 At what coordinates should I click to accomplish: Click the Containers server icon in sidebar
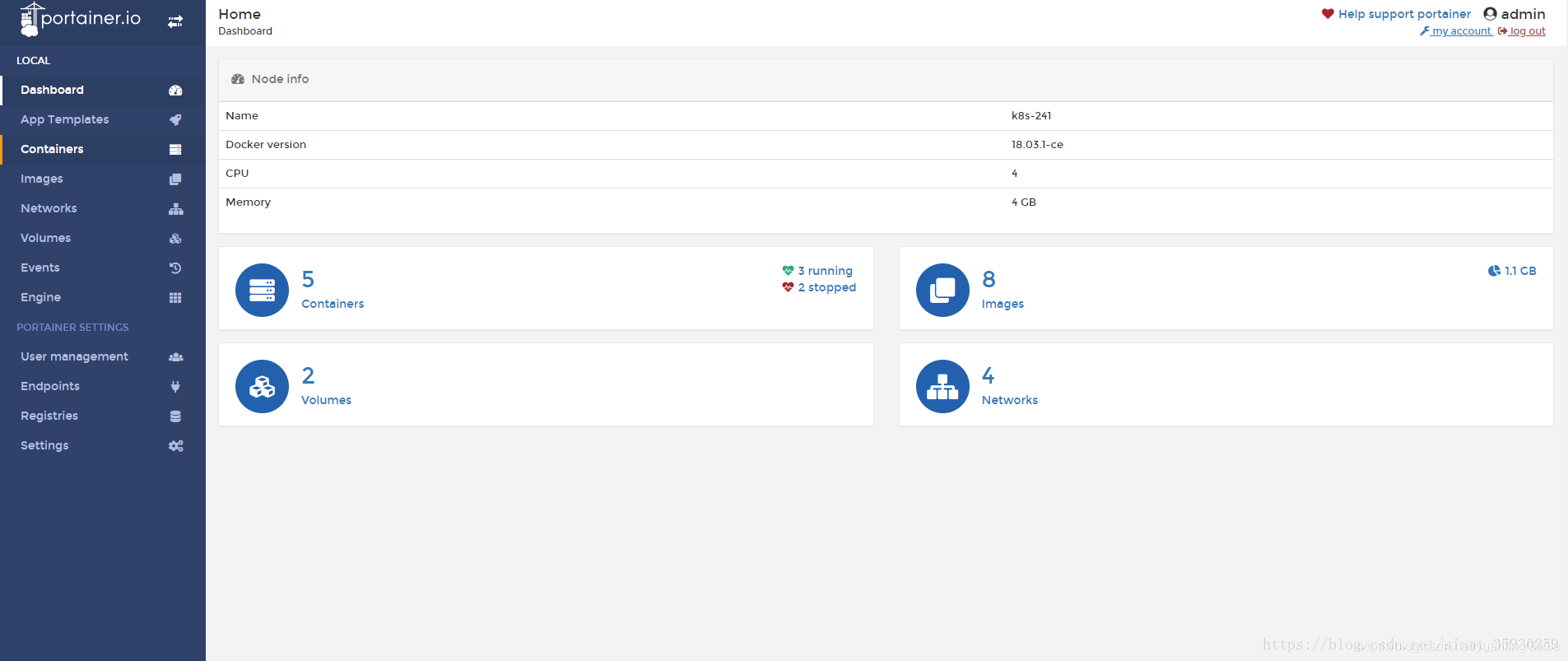pyautogui.click(x=175, y=150)
